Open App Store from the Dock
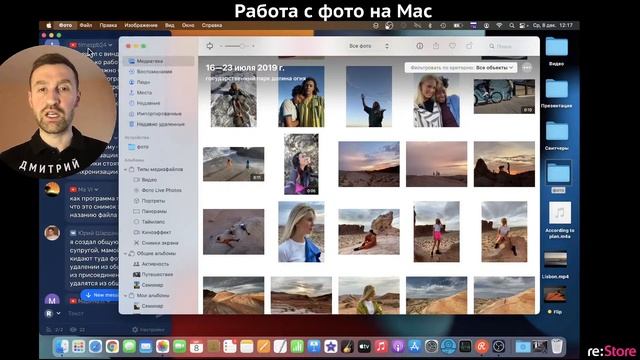This screenshot has height=360, width=640. click(414, 347)
